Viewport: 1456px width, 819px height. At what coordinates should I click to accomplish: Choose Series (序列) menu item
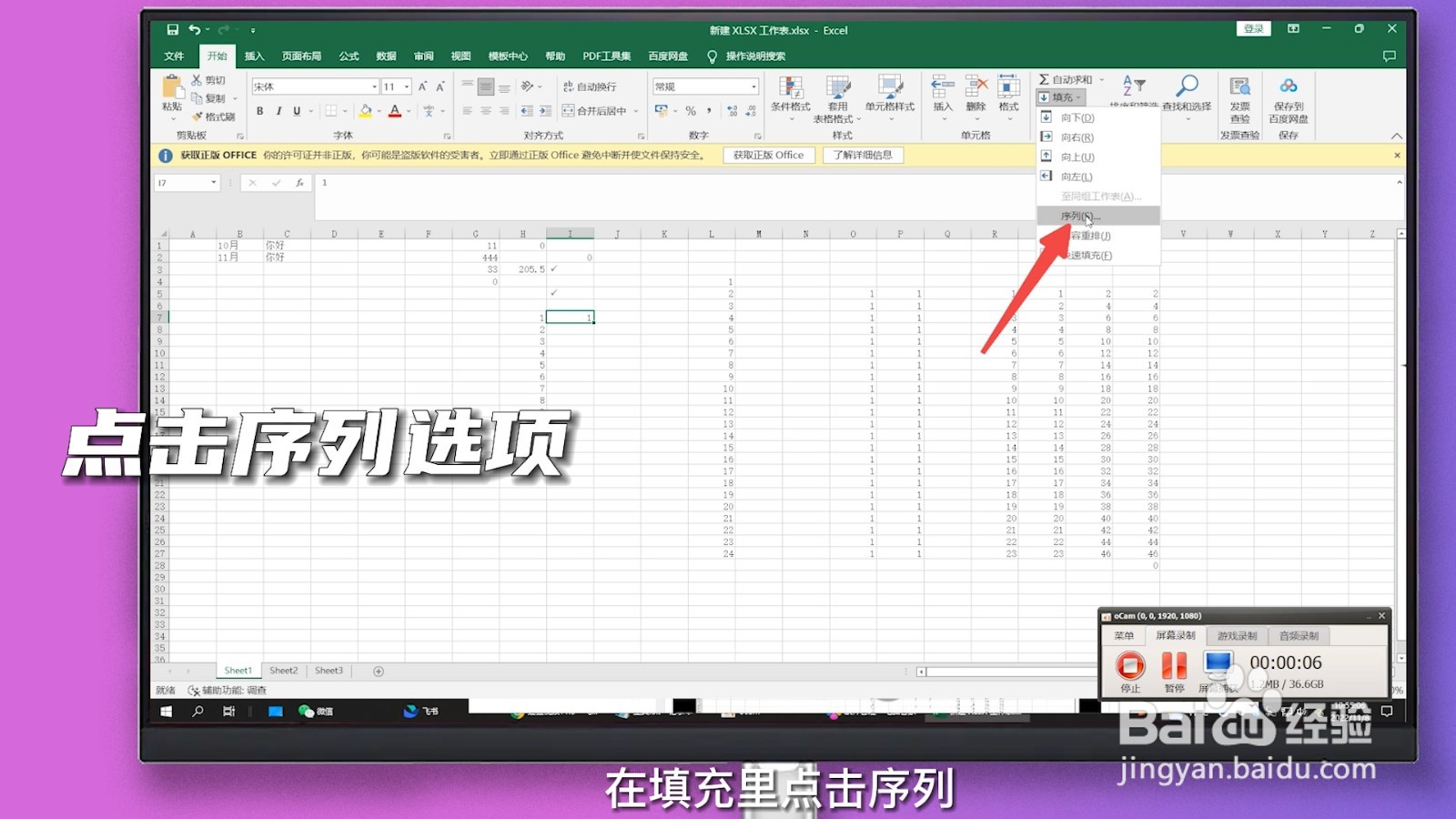tap(1098, 216)
